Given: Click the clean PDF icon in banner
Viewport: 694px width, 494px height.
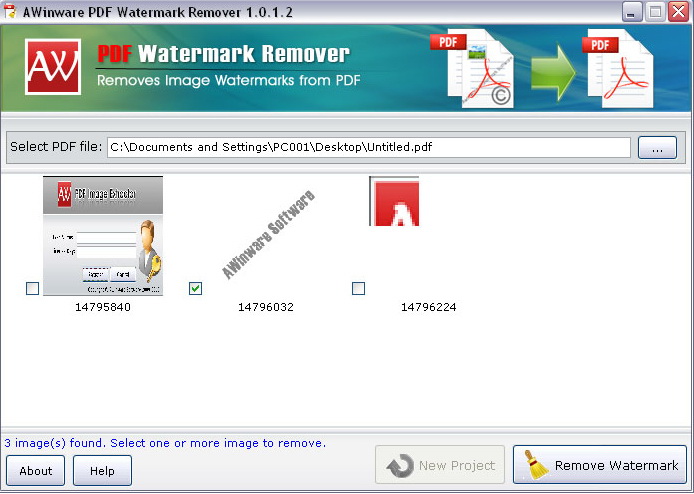Looking at the screenshot, I should click(618, 68).
